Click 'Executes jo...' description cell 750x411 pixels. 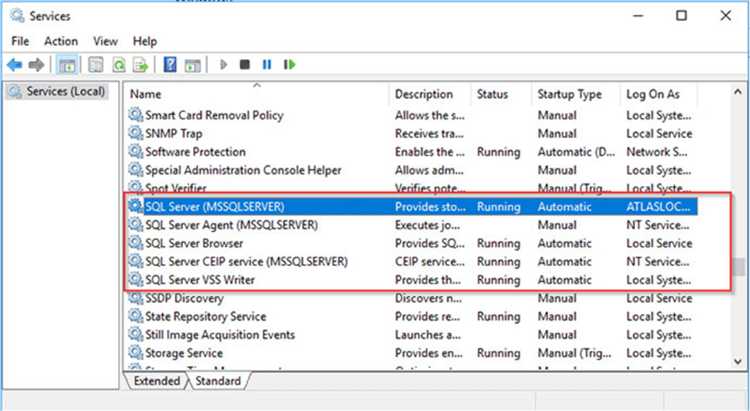[x=427, y=225]
